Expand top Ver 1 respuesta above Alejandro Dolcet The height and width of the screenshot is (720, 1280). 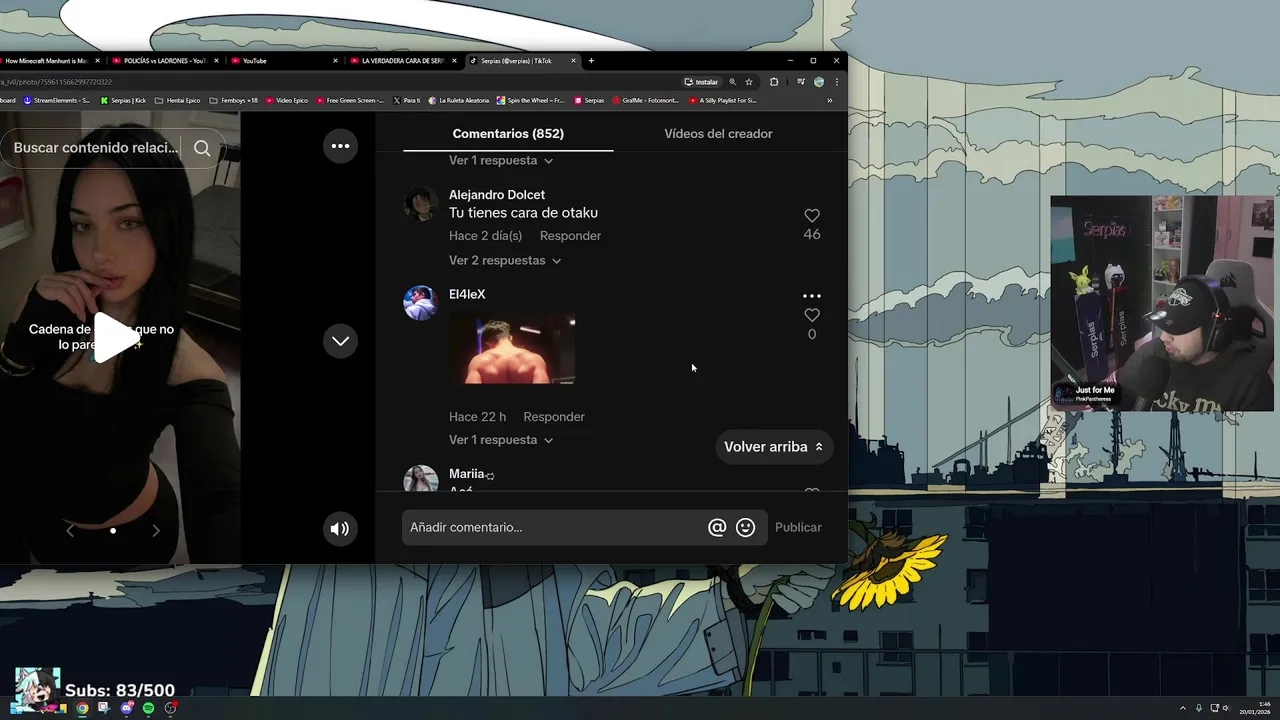(501, 161)
